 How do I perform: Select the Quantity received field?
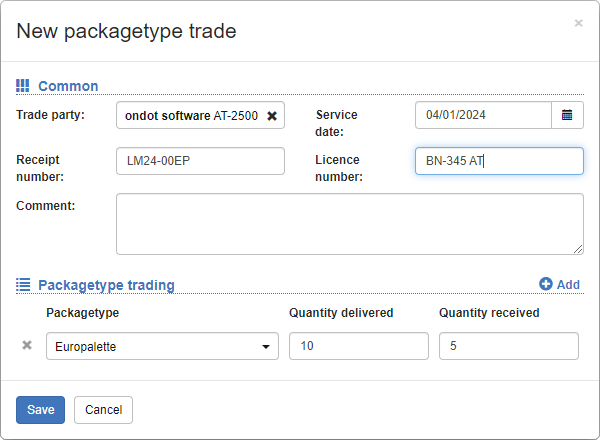point(508,346)
